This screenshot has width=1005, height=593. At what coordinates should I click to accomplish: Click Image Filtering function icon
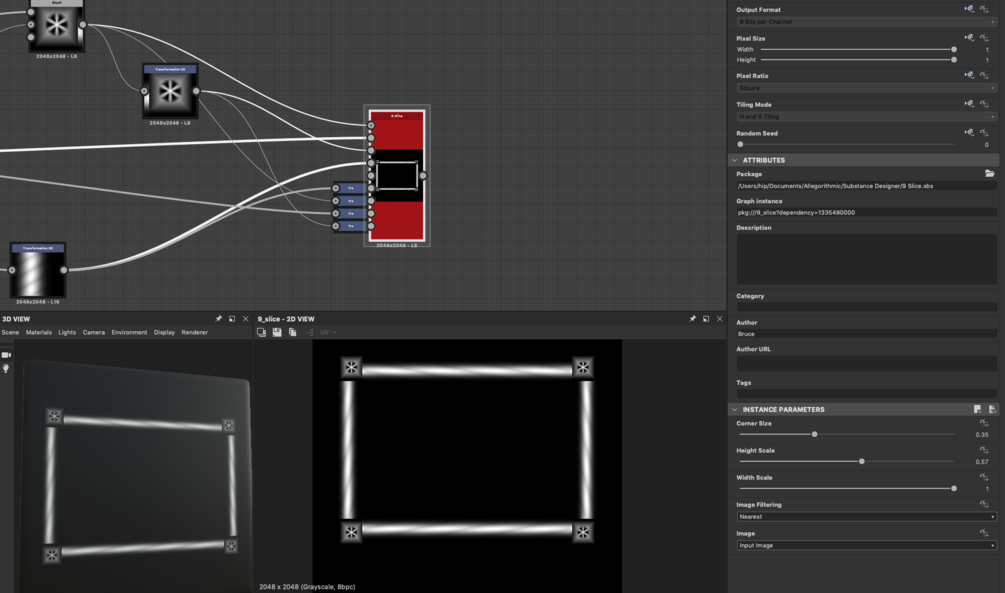tap(984, 505)
